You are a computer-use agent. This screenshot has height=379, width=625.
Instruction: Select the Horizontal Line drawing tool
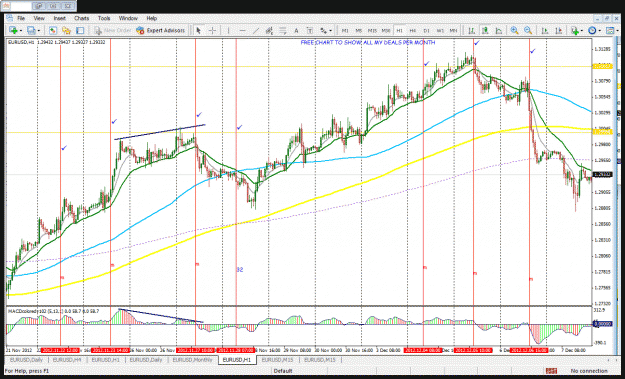(x=242, y=30)
